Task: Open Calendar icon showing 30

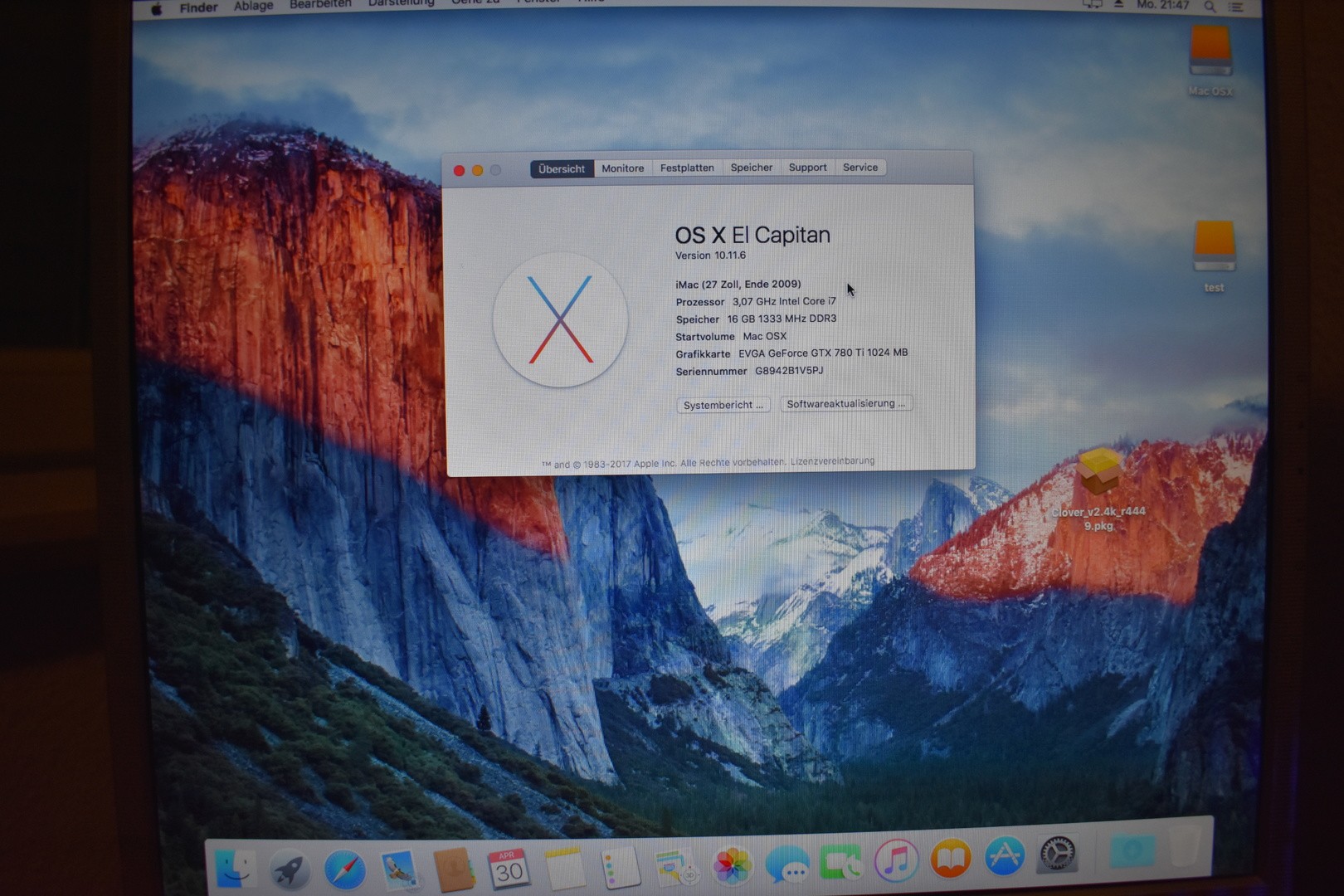Action: click(x=509, y=869)
